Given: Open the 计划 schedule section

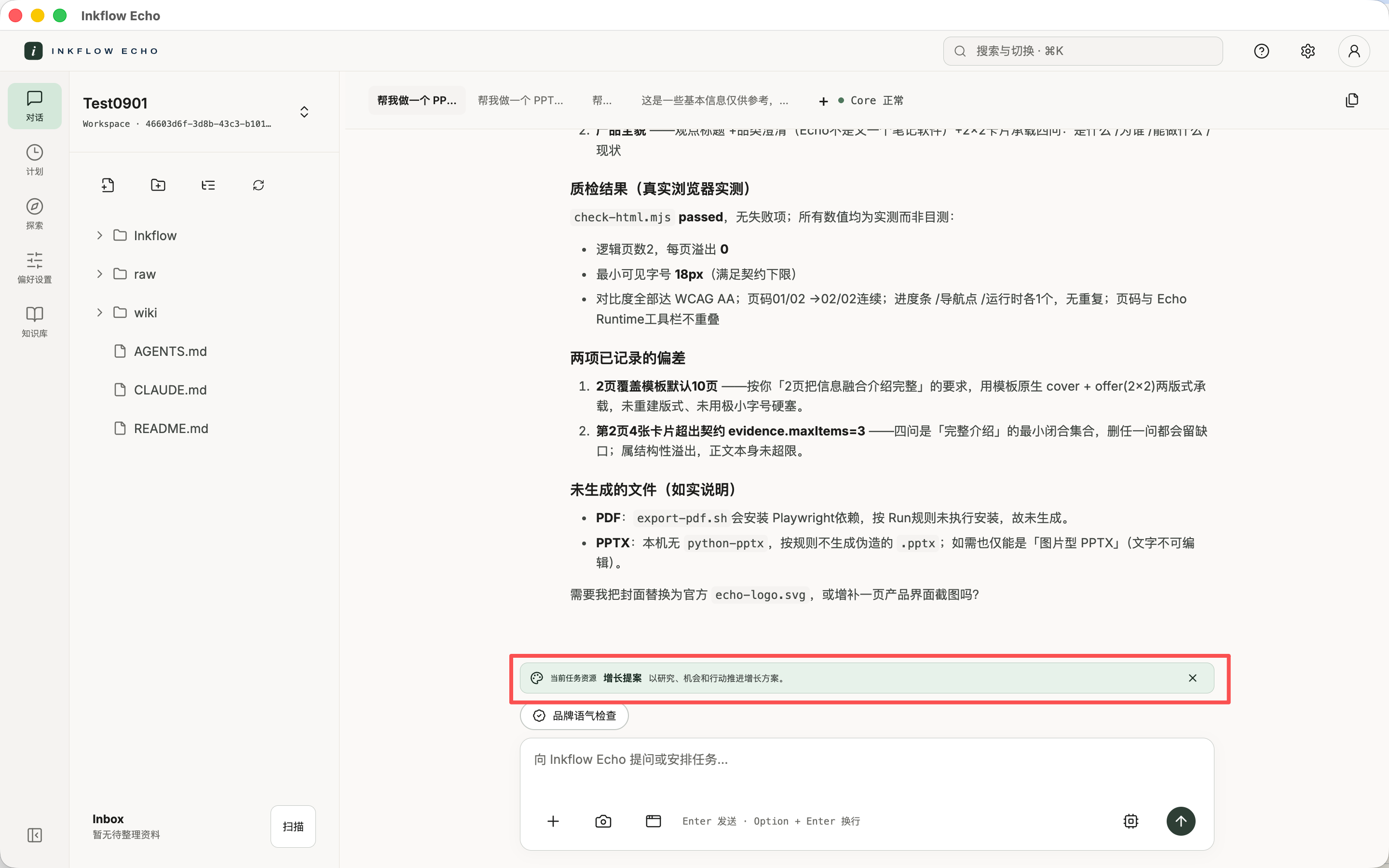Looking at the screenshot, I should (34, 160).
